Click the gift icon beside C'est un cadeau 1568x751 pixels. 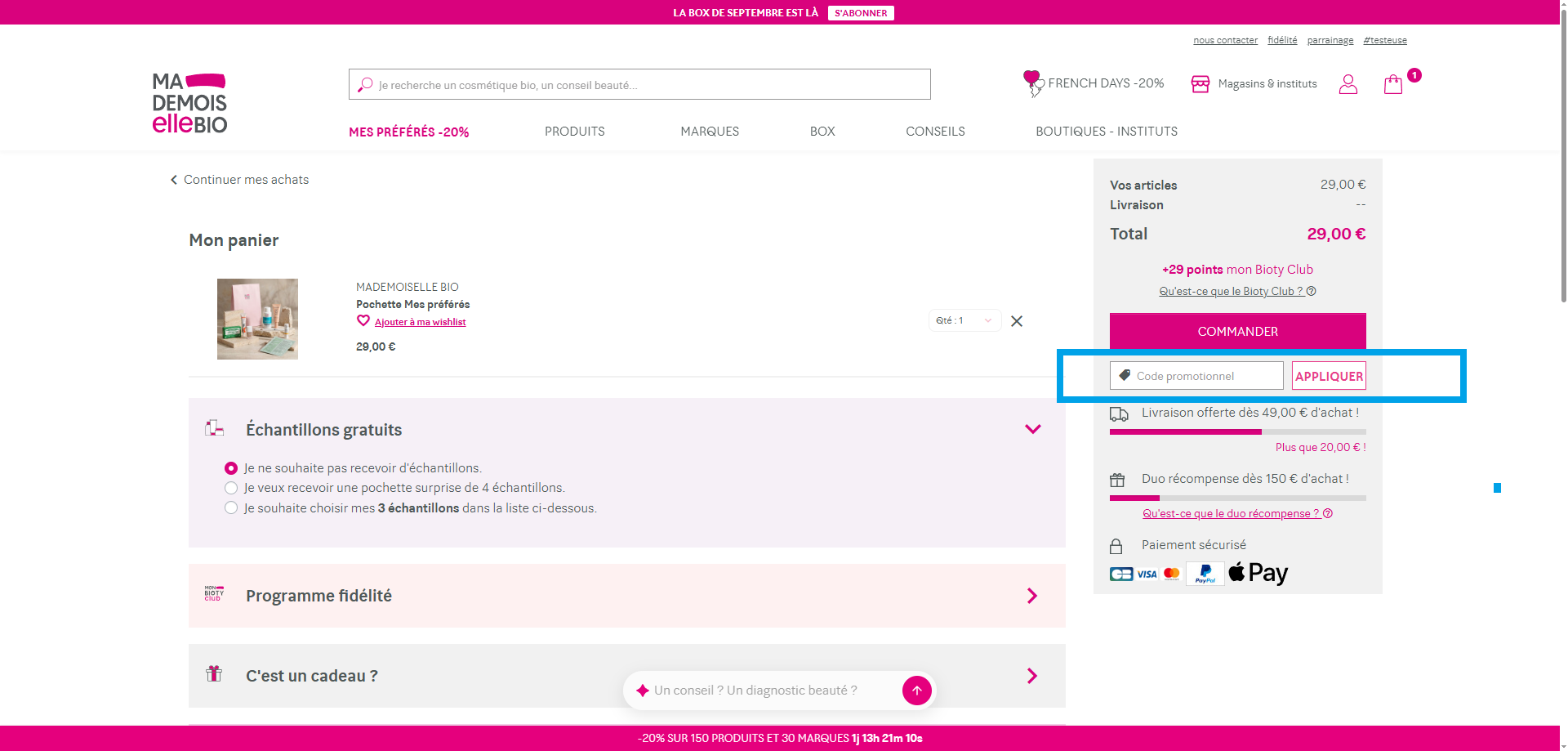[x=214, y=674]
